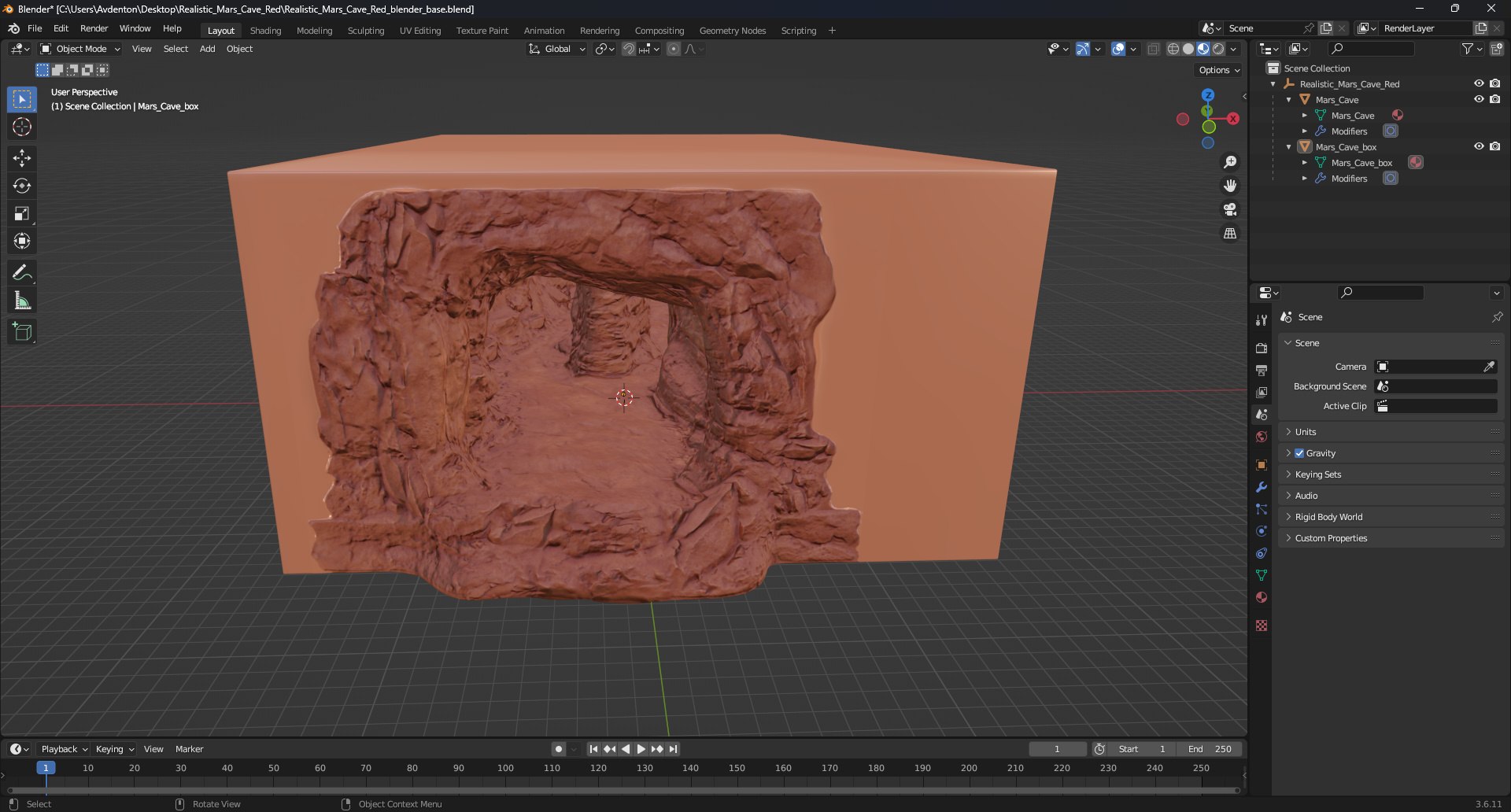
Task: Open the Modifiers properties wrench tab
Action: click(1262, 487)
